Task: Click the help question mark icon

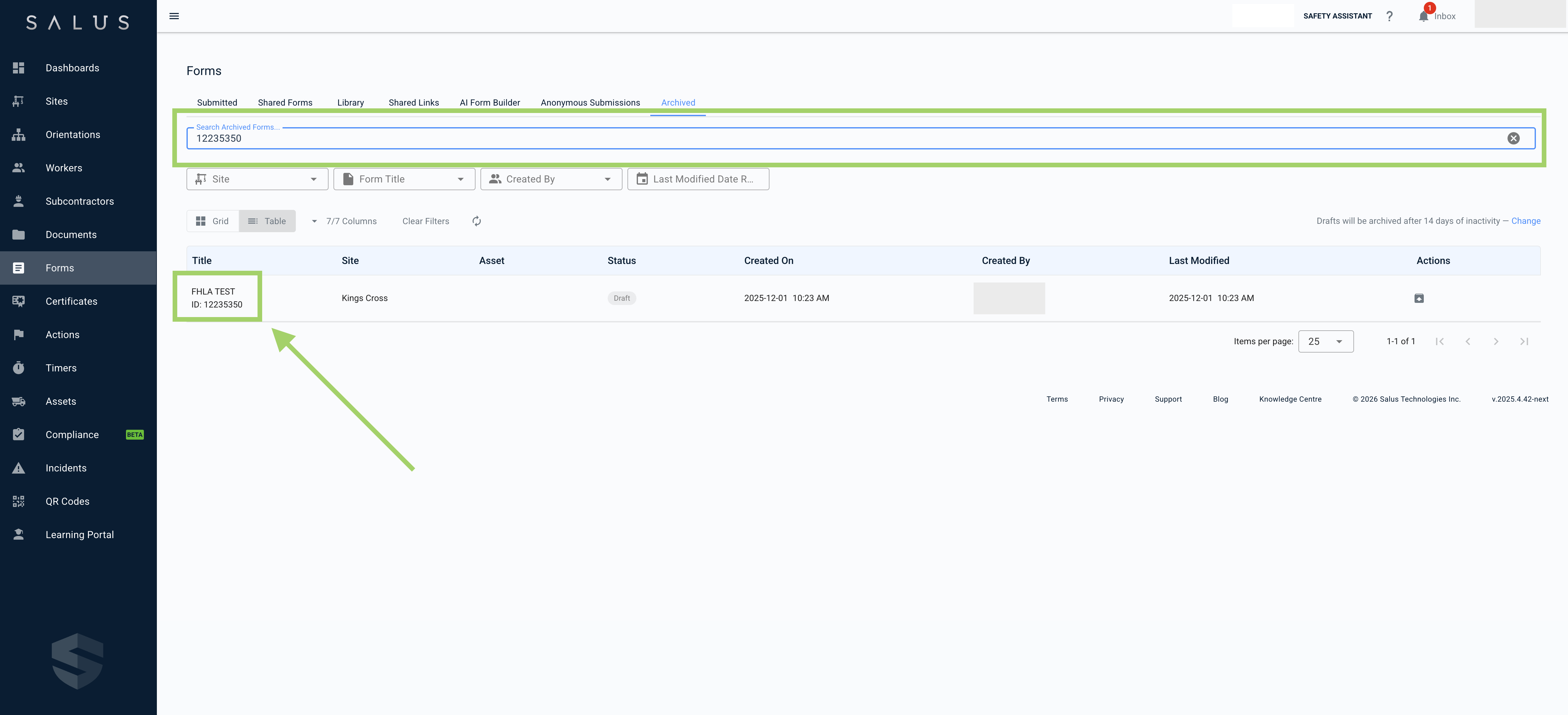Action: [1389, 16]
